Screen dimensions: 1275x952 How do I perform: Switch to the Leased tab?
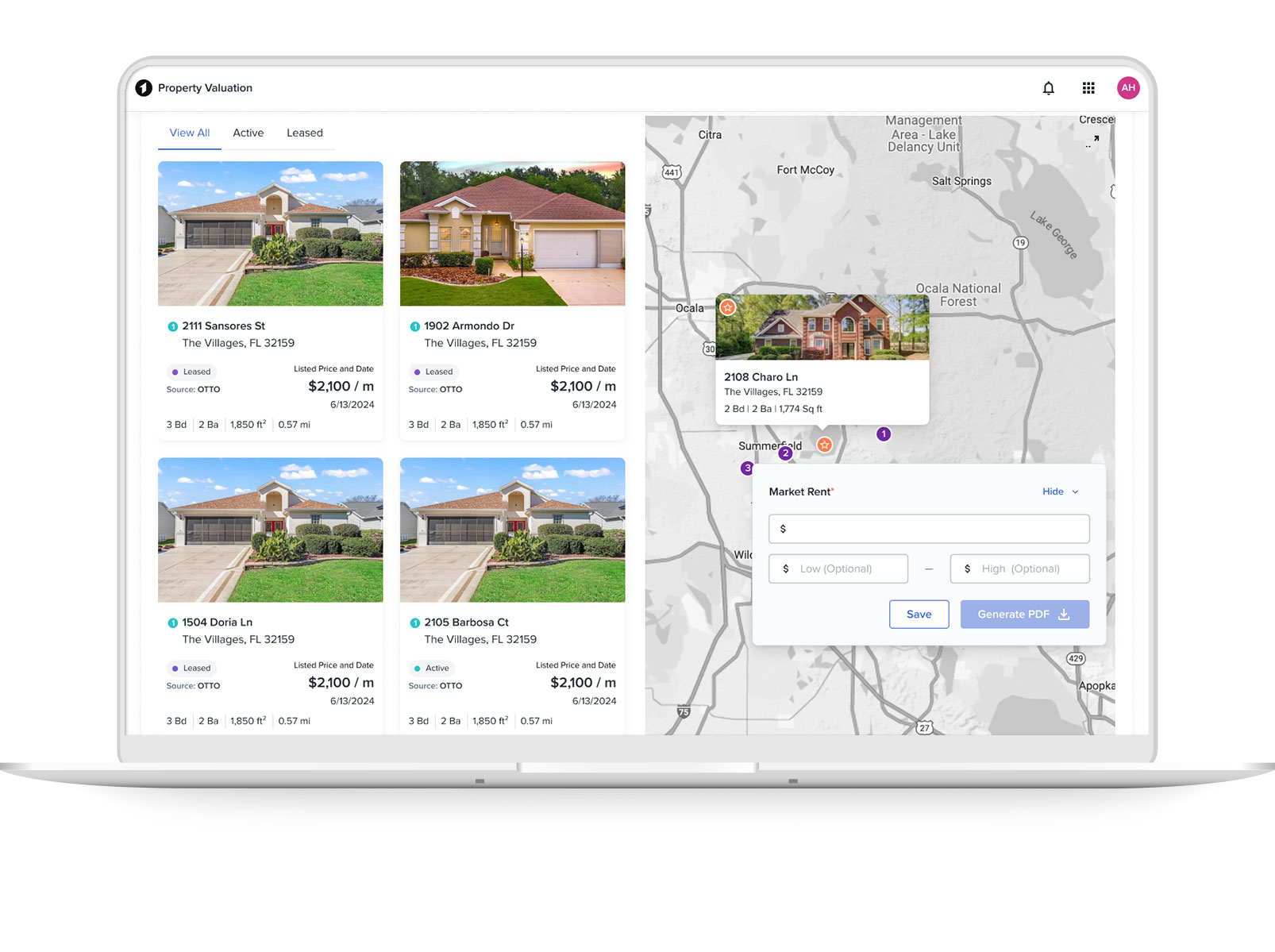click(x=304, y=133)
